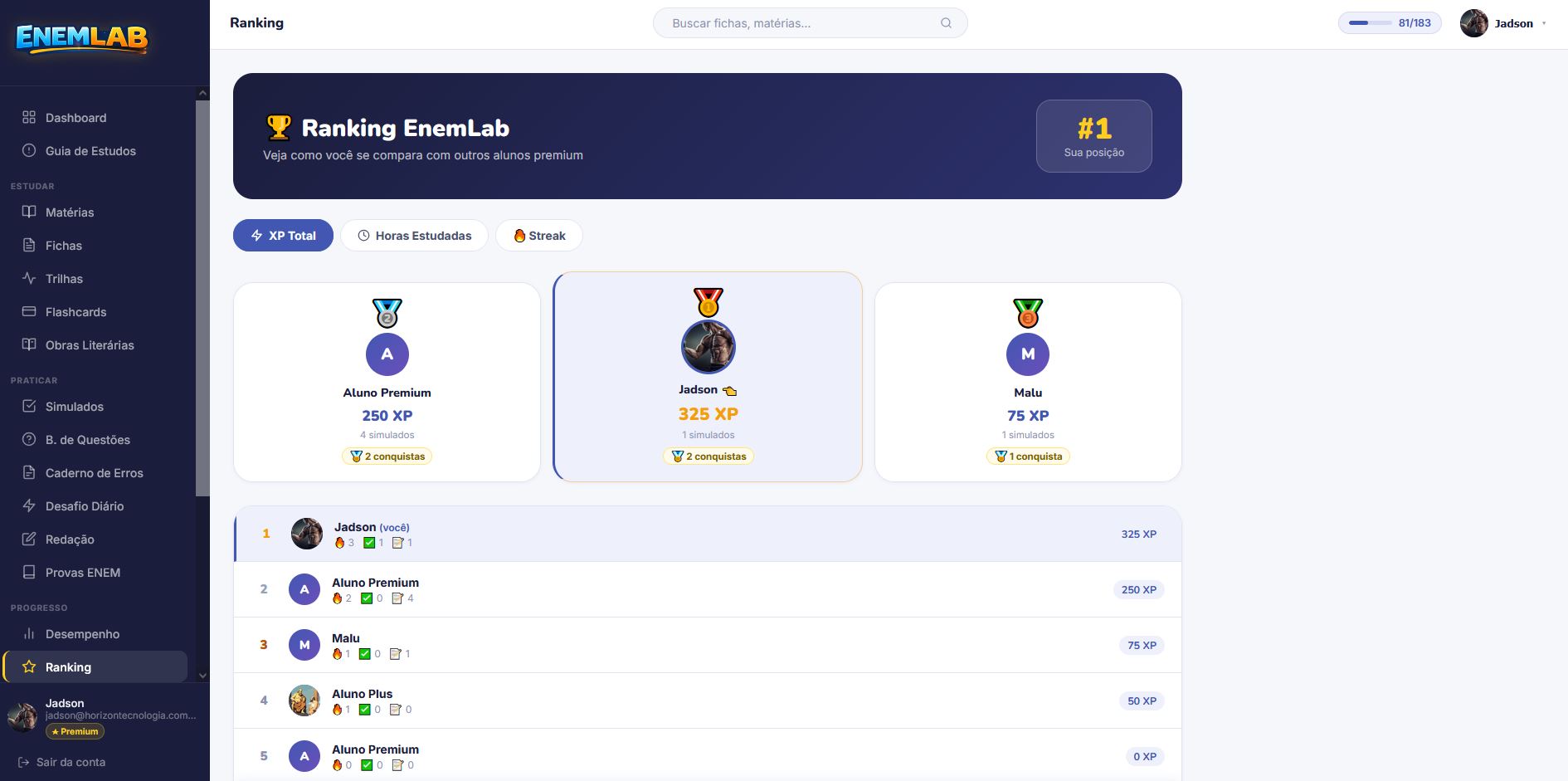Click the Fichas document icon
Image resolution: width=1568 pixels, height=781 pixels.
(29, 246)
